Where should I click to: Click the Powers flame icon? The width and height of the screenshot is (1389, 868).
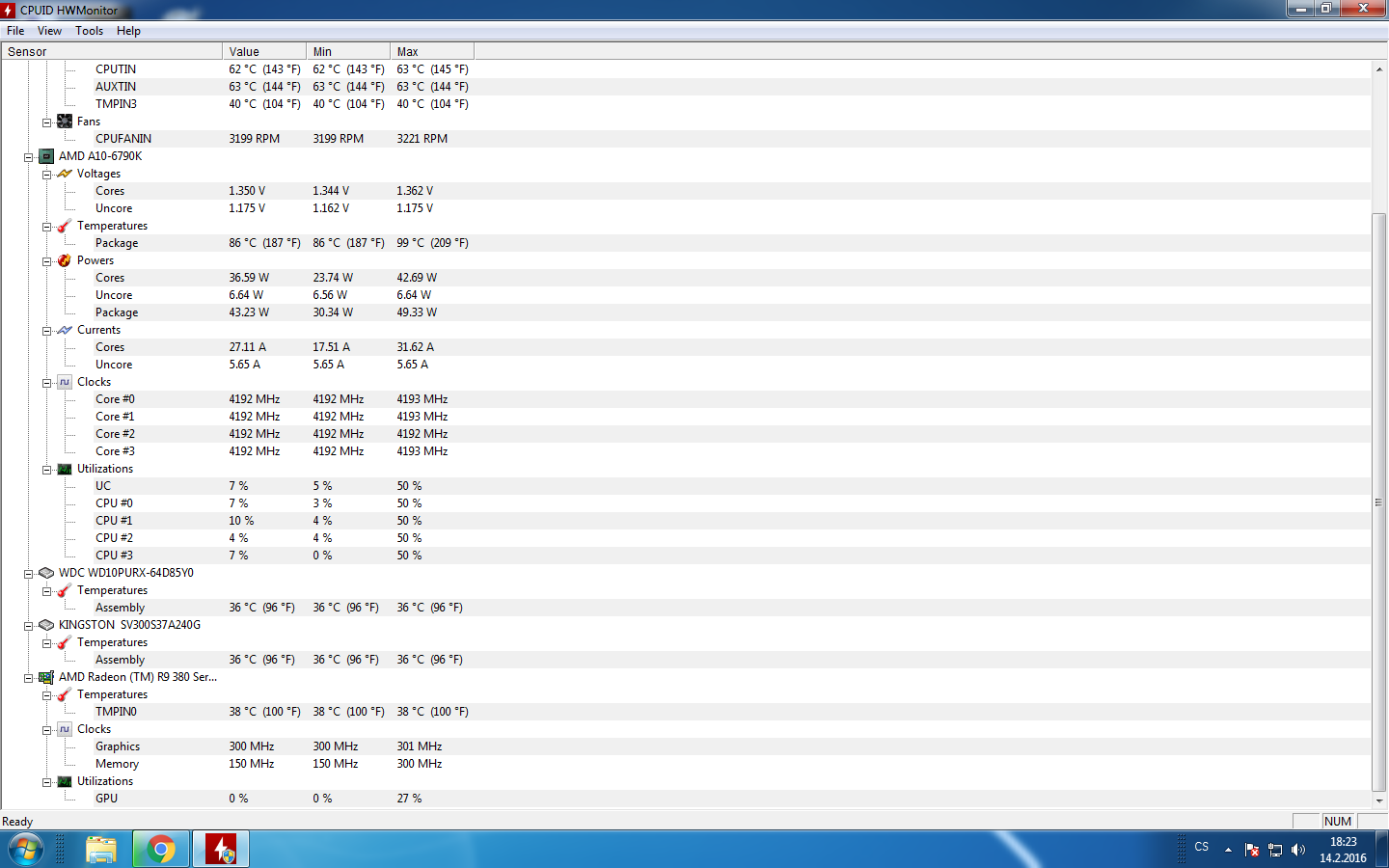[x=65, y=260]
